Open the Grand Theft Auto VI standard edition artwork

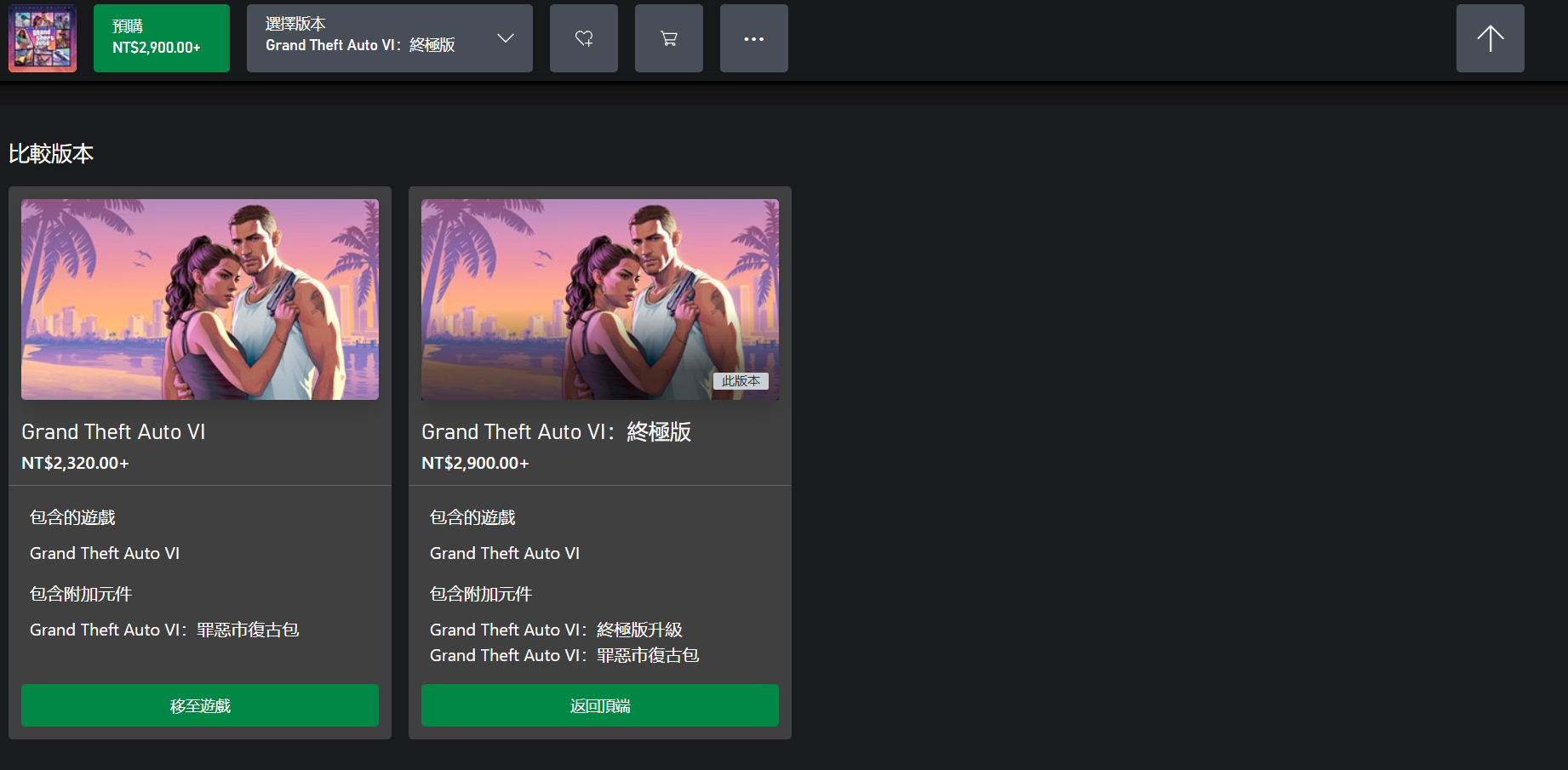click(x=200, y=299)
